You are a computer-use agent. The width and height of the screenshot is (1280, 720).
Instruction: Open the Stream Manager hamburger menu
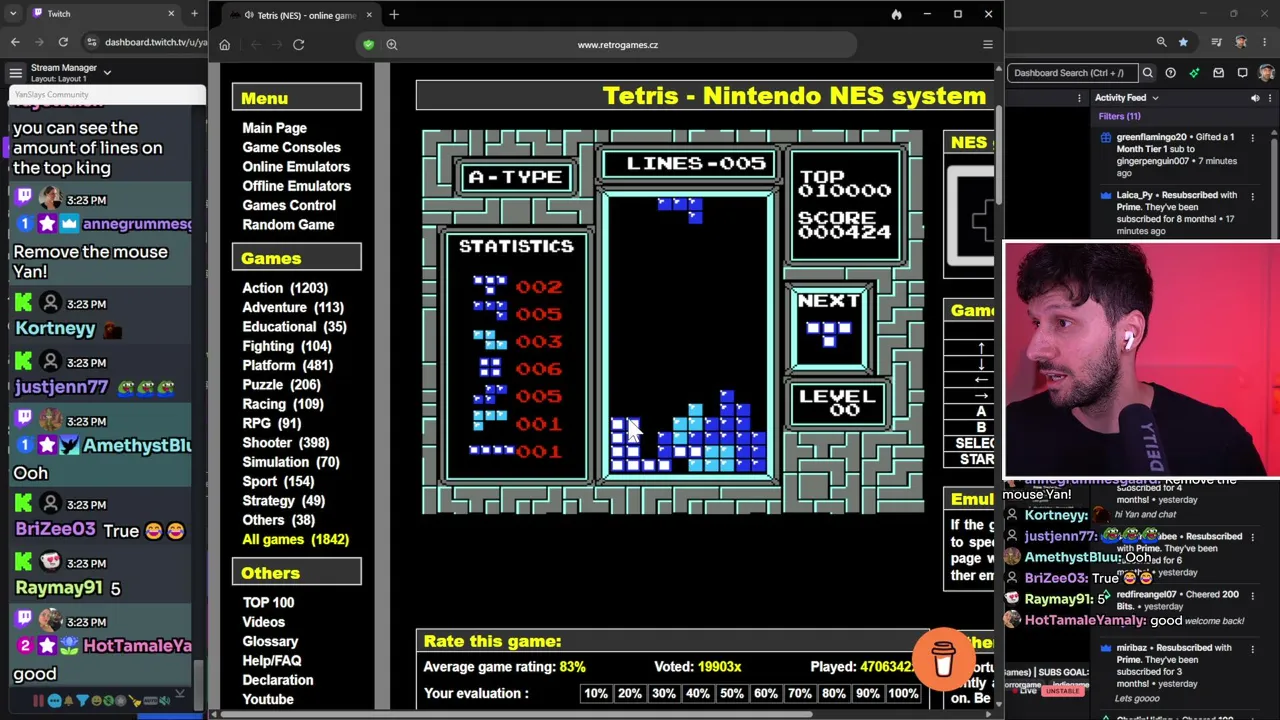15,72
